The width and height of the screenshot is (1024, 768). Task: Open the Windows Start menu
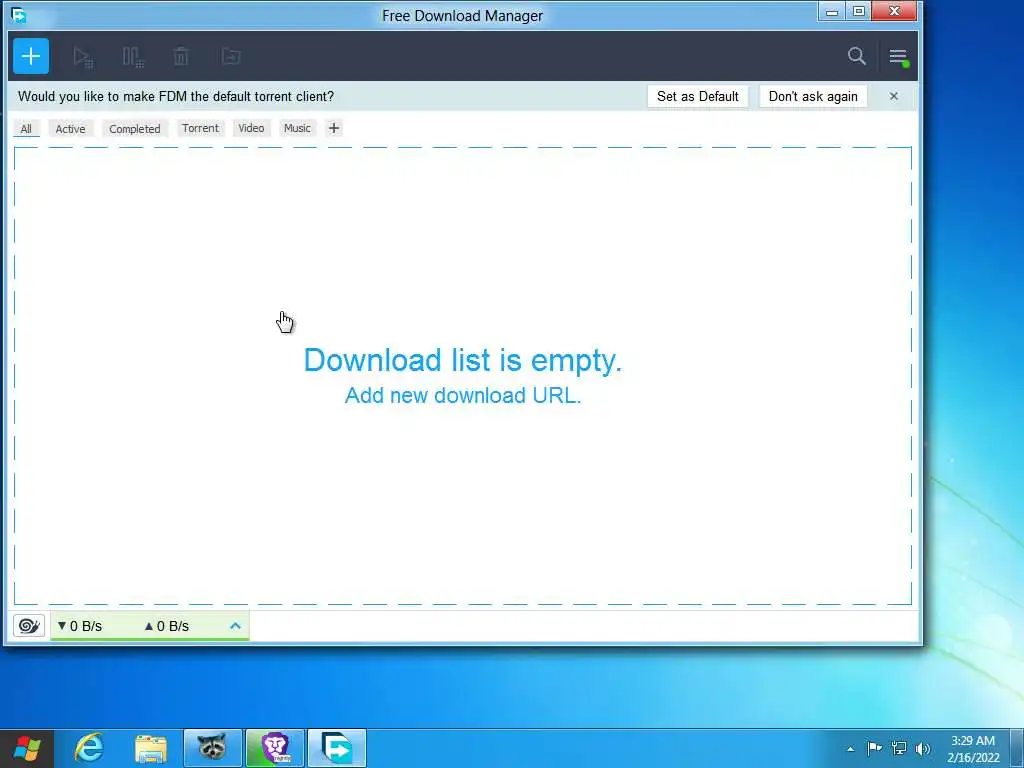27,748
